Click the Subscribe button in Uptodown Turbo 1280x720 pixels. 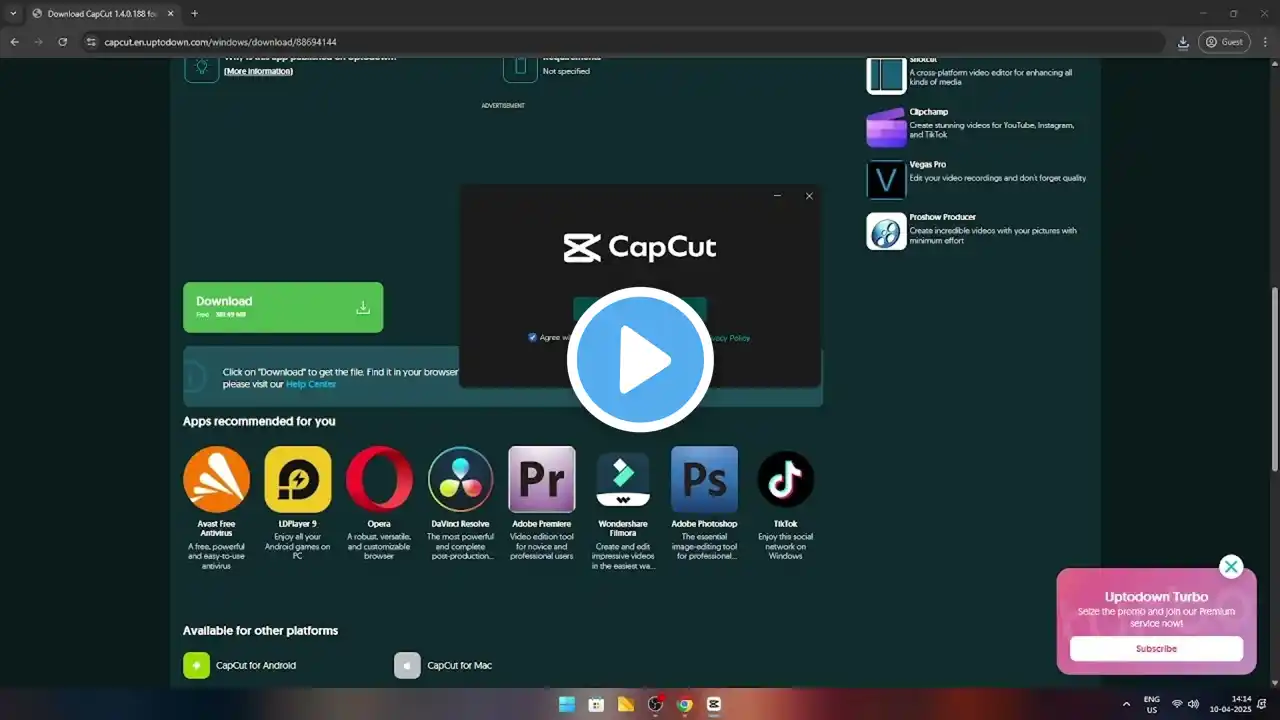1156,649
